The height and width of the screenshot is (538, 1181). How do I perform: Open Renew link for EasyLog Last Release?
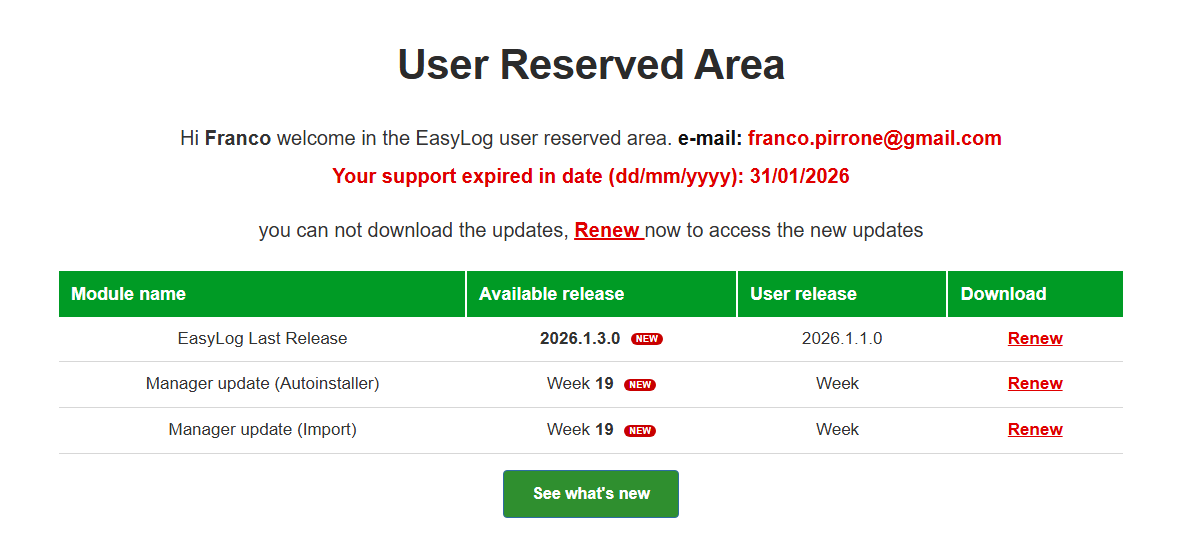pos(1035,338)
